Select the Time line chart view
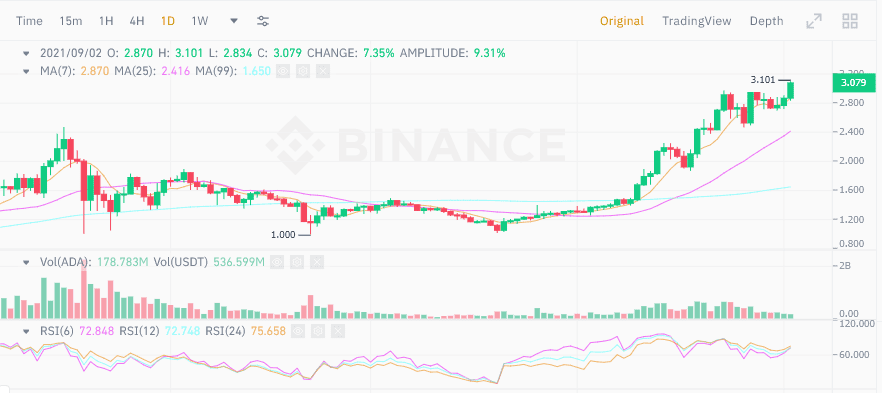882x393 pixels. 29,21
